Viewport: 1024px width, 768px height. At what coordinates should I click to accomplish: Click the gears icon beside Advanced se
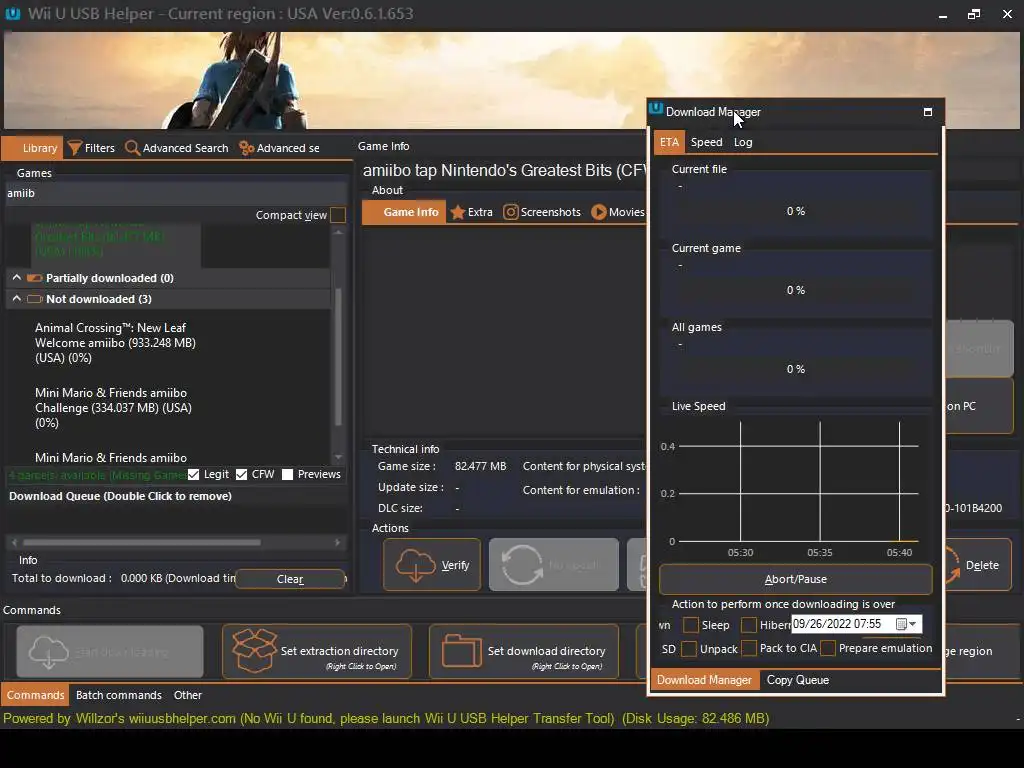pyautogui.click(x=246, y=148)
